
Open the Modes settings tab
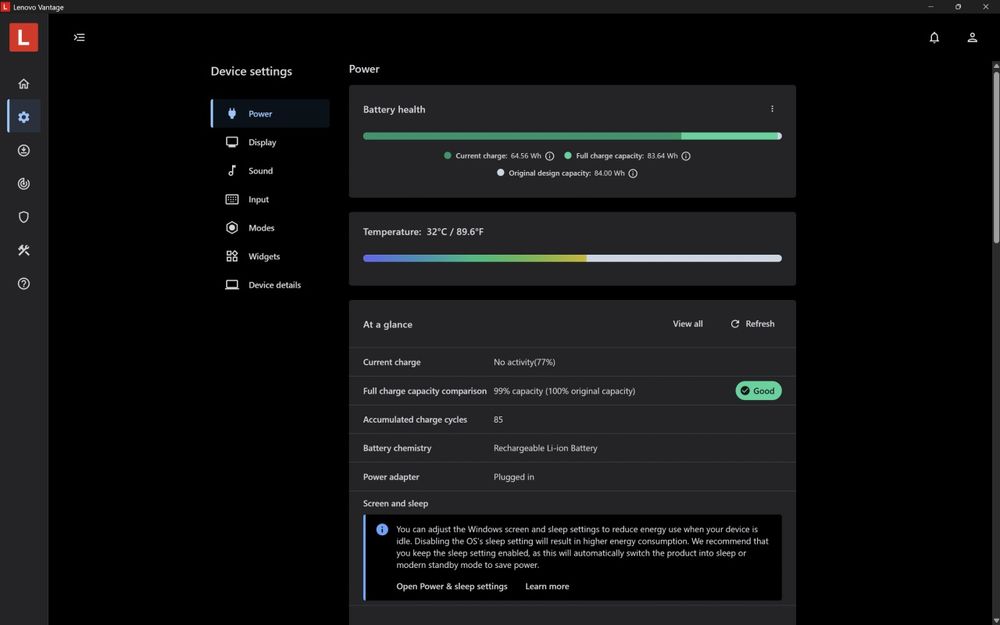coord(270,228)
